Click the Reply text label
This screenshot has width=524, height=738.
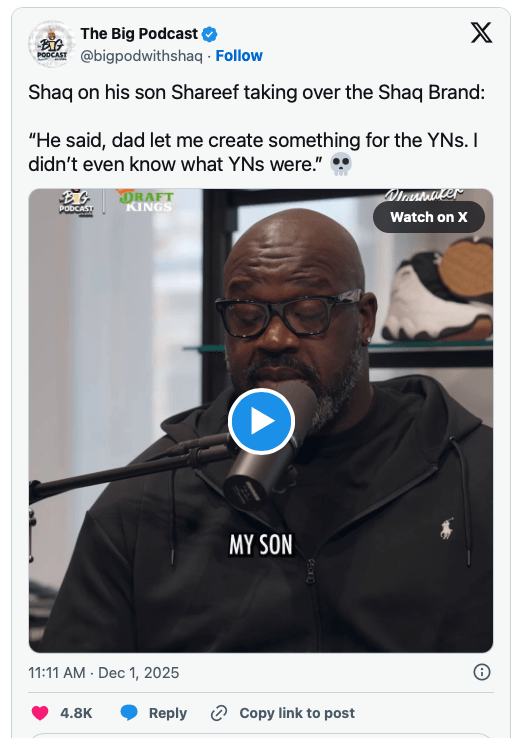click(x=168, y=713)
